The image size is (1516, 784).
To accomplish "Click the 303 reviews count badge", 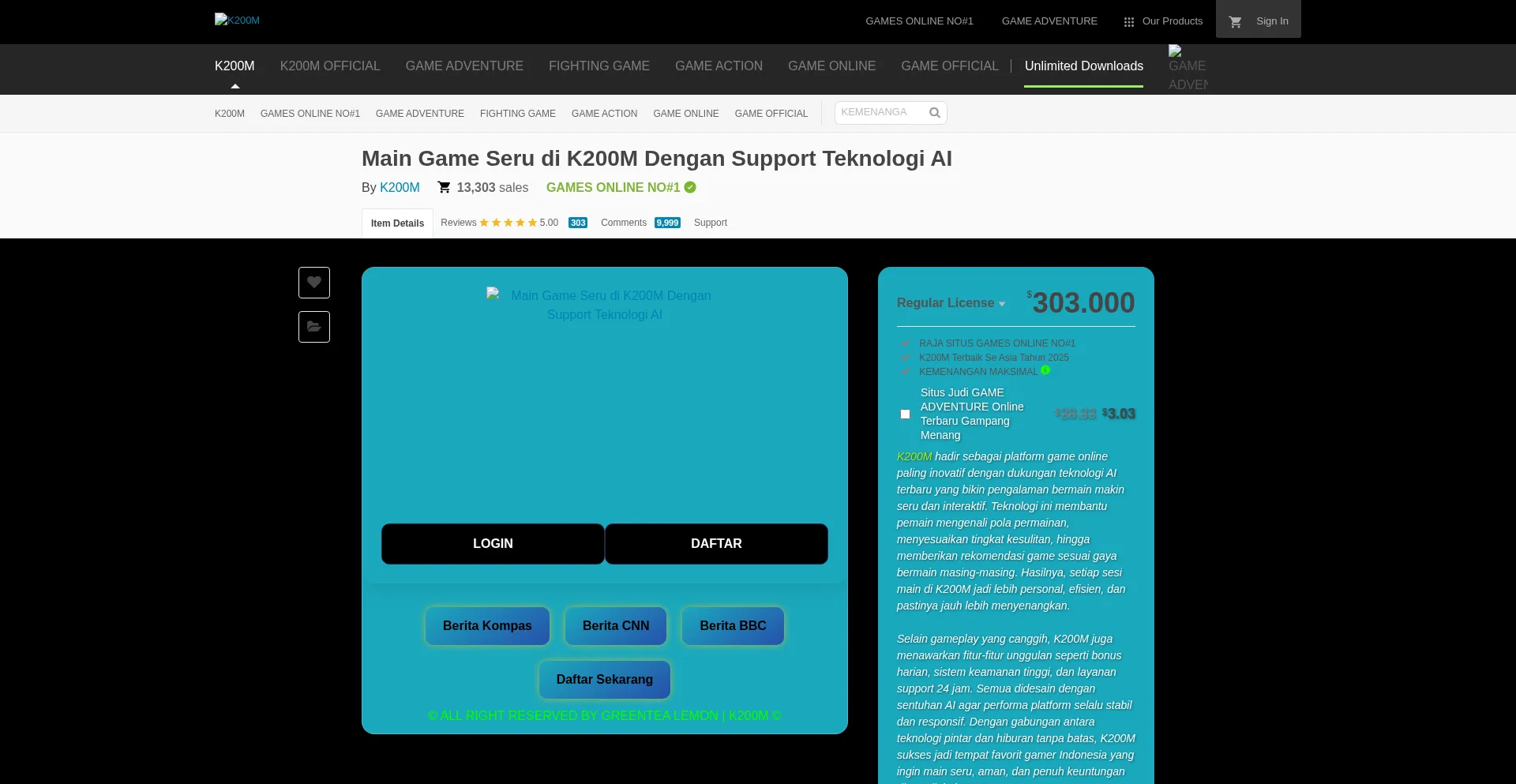I will 578,223.
